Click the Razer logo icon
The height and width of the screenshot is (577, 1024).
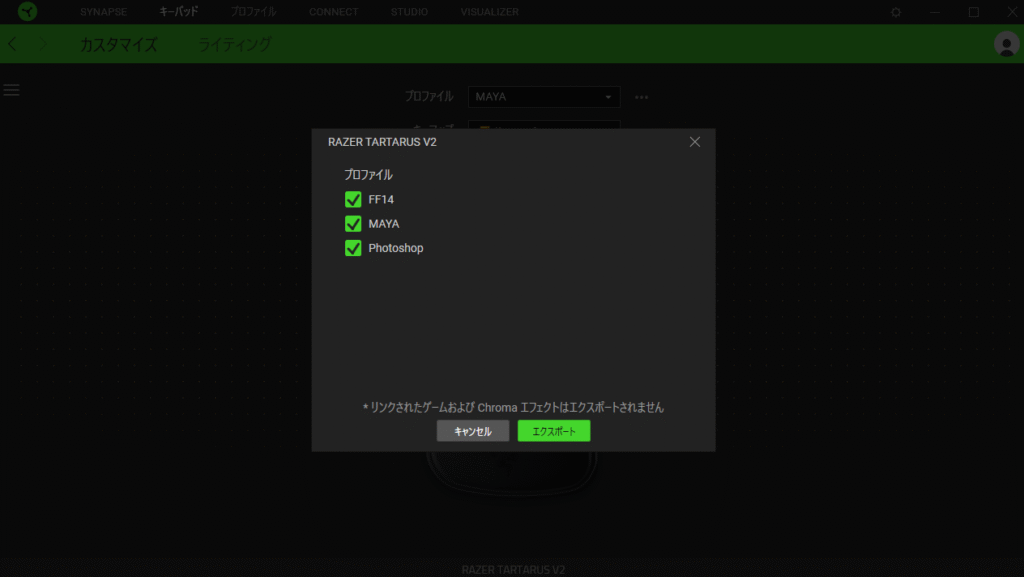(27, 11)
